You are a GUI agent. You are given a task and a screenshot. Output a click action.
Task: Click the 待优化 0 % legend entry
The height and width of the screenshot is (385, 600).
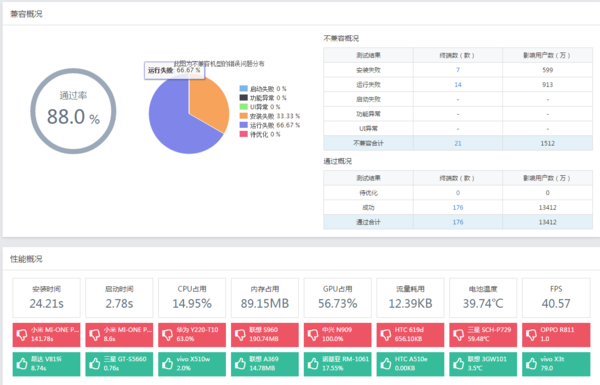tap(260, 134)
